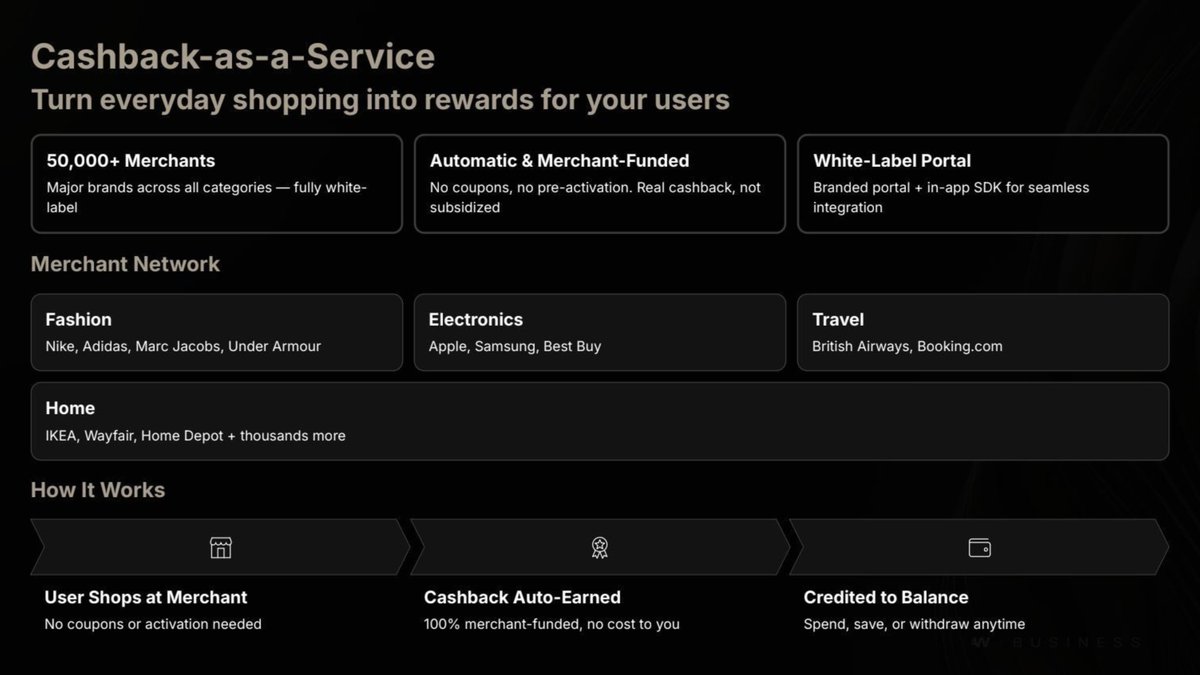Viewport: 1200px width, 675px height.
Task: Click the Cashback-as-a-Service title
Action: [233, 56]
